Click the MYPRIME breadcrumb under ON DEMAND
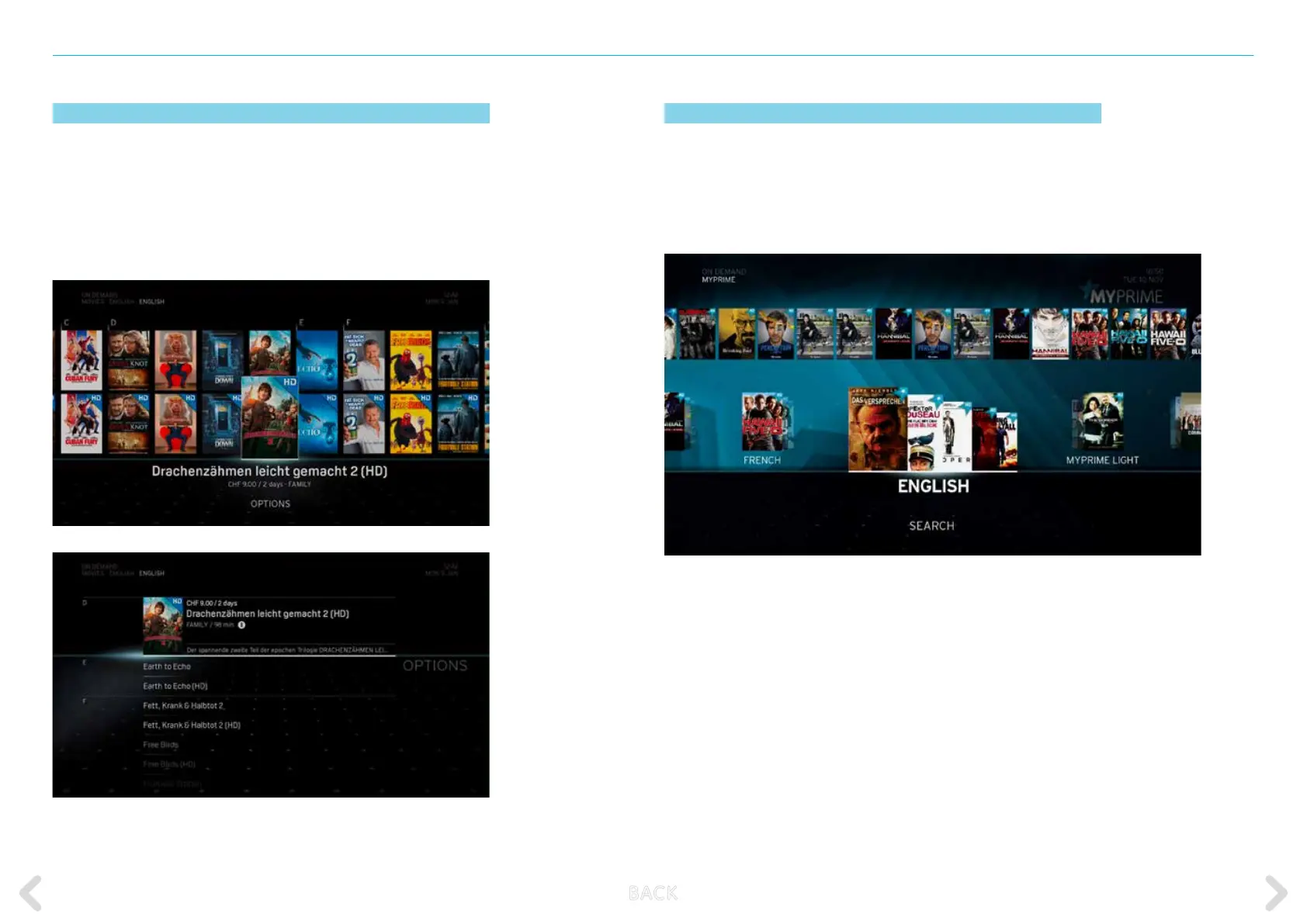Image resolution: width=1307 pixels, height=924 pixels. [718, 280]
